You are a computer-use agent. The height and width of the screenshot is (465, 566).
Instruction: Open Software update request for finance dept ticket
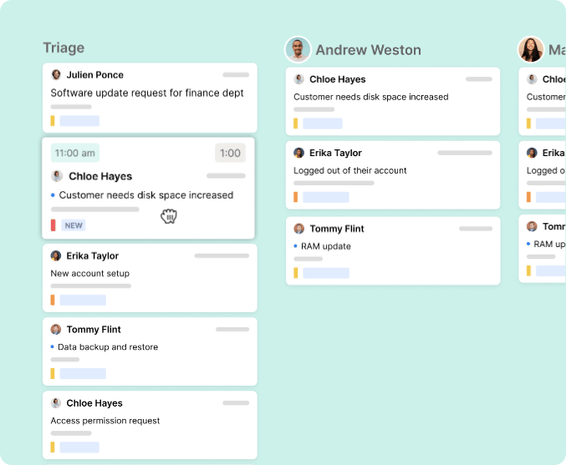point(147,93)
